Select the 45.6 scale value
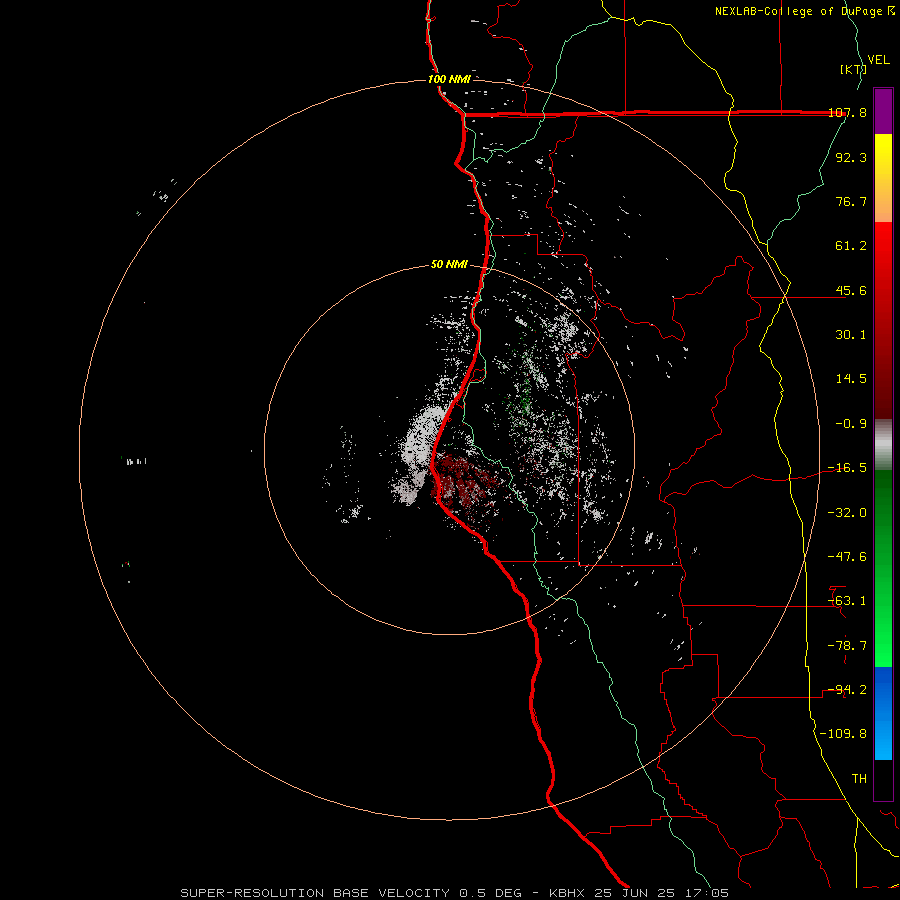 851,290
